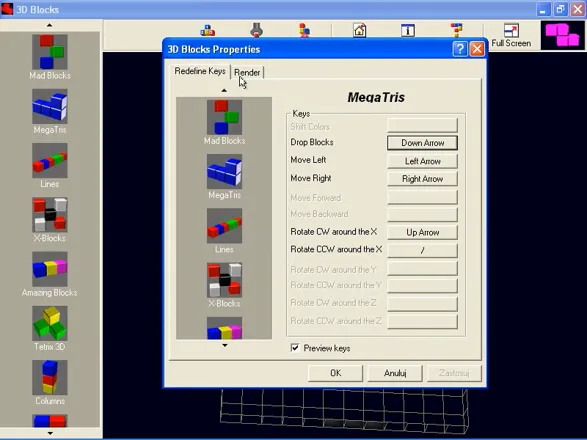
Task: Select the Redefine Keys tab
Action: coord(200,71)
